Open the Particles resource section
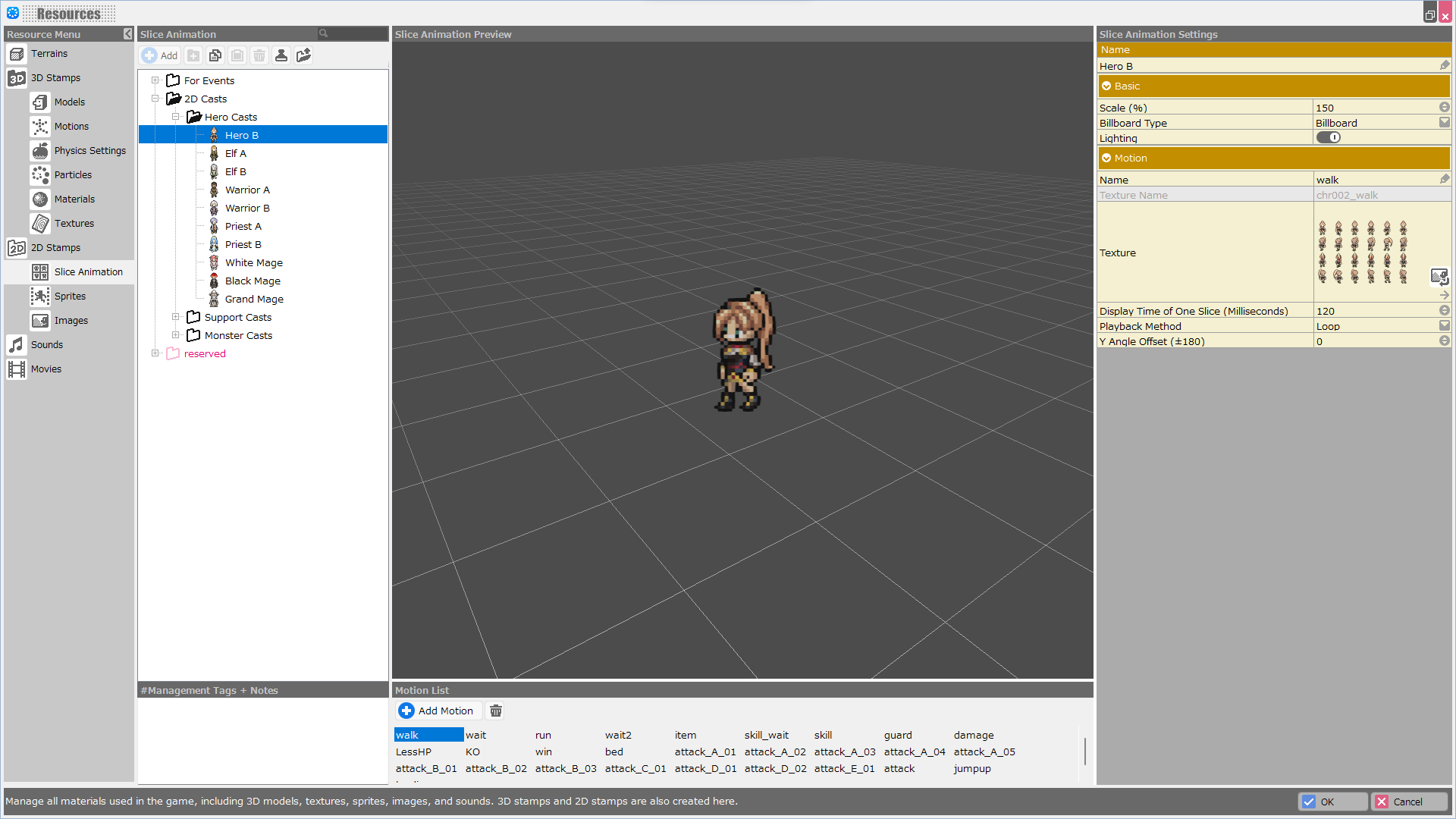1456x819 pixels. (73, 175)
